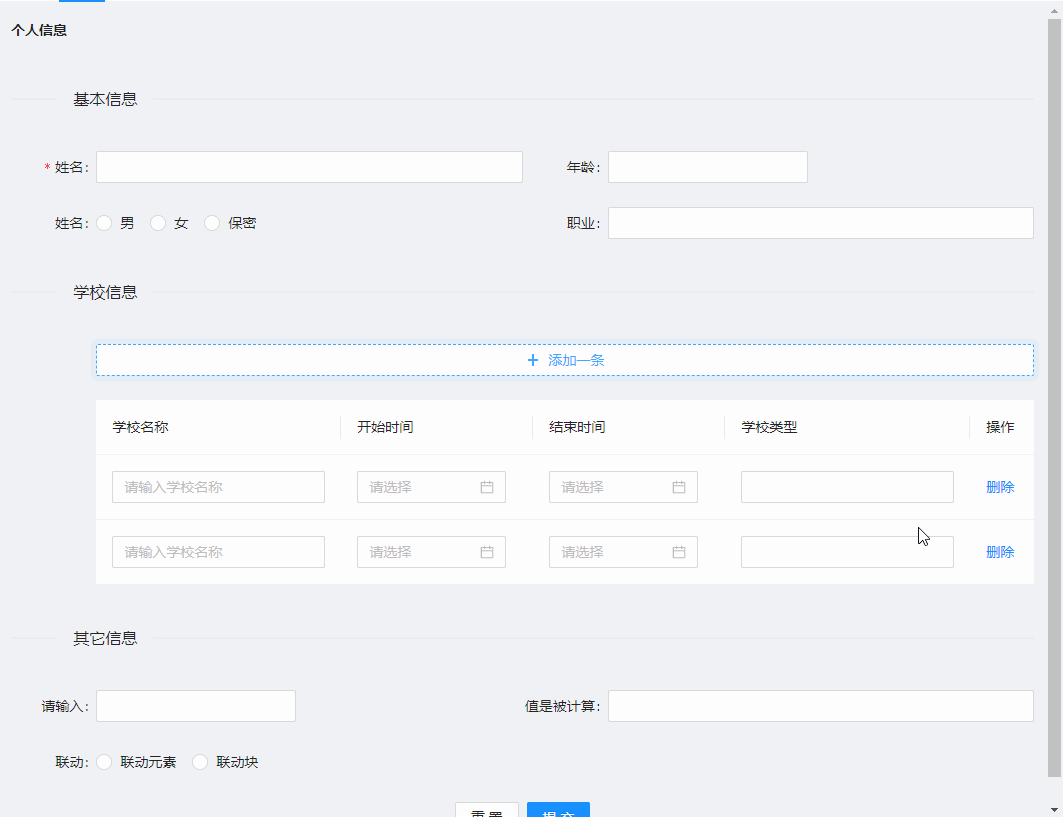Screen dimensions: 1063x817
Task: Click calendar icon in second row 结束时间
Action: pos(679,552)
